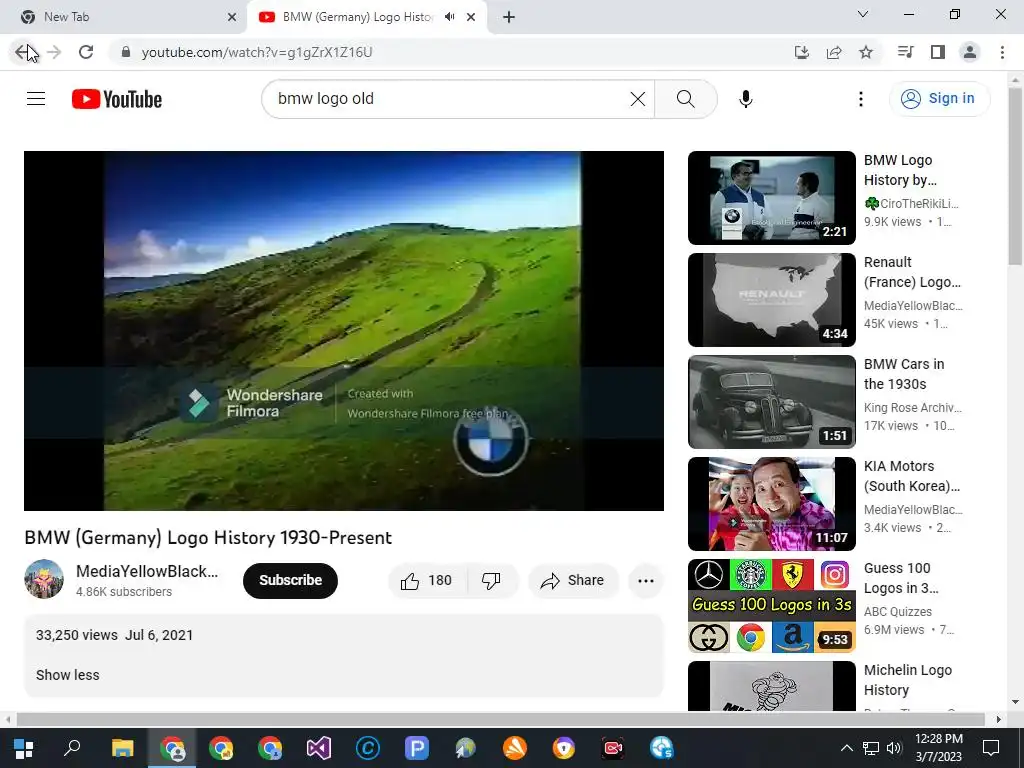Image resolution: width=1024 pixels, height=768 pixels.
Task: Open Renault (France) Logo video thumbnail
Action: [x=771, y=300]
